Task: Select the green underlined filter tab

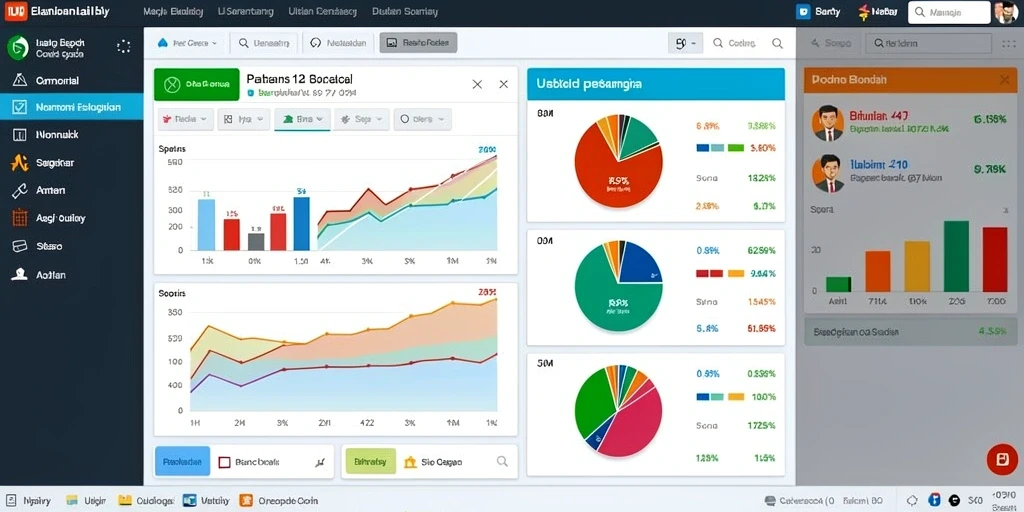Action: pos(302,120)
